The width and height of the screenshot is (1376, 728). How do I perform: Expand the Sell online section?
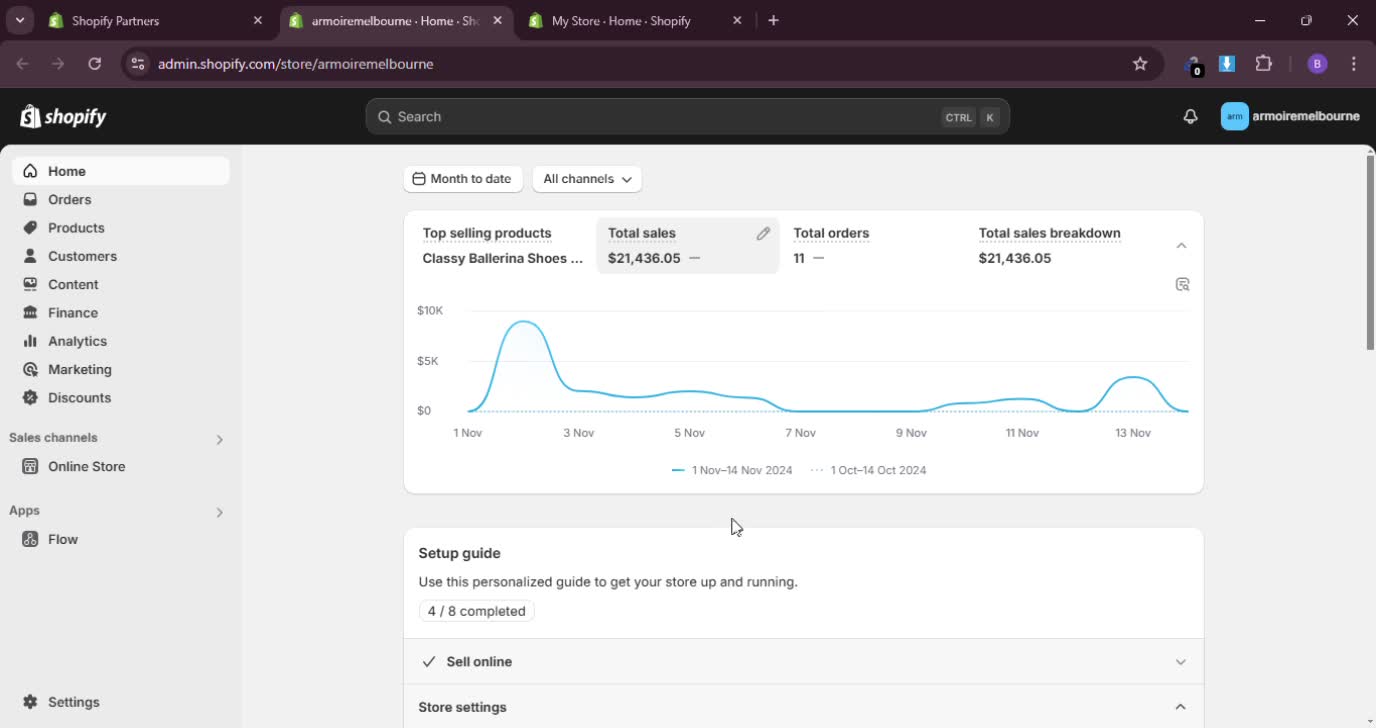(1180, 662)
